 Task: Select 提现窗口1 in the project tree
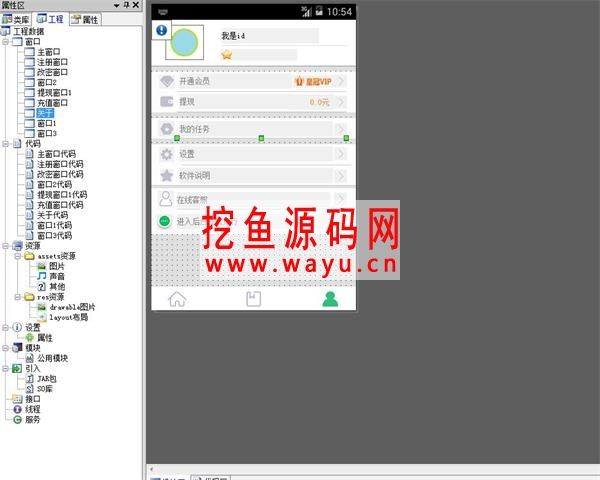point(54,93)
